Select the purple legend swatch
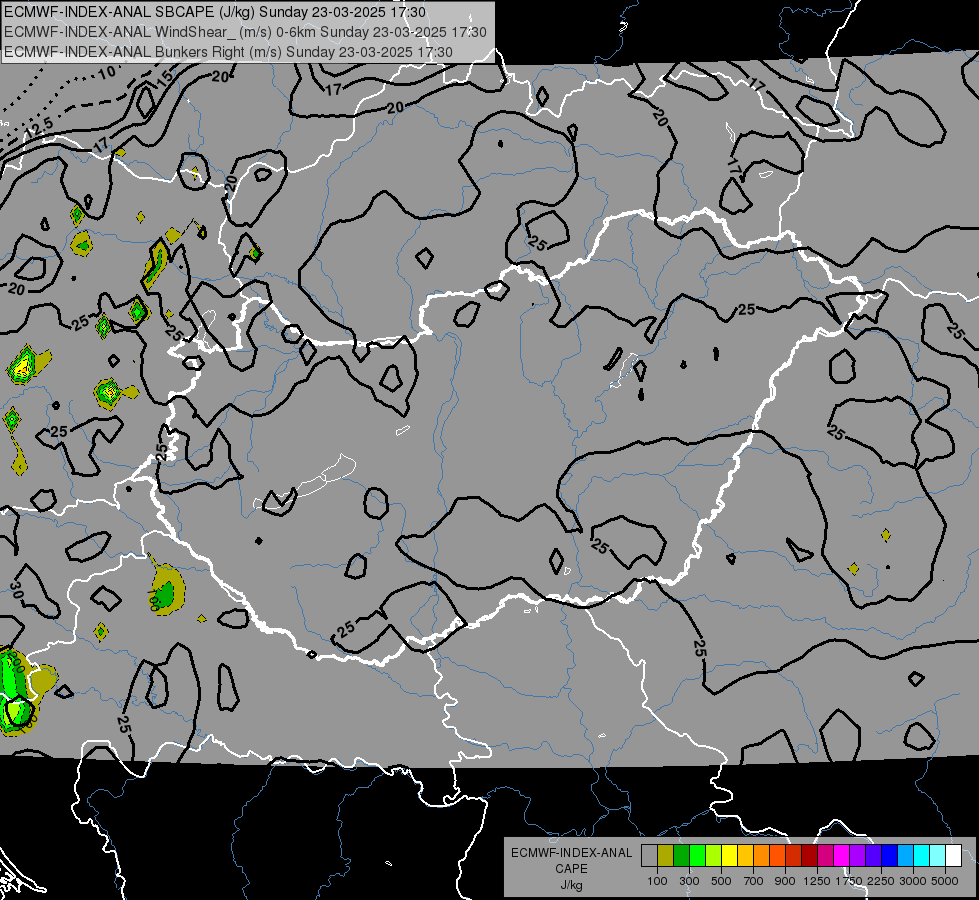 pos(857,856)
